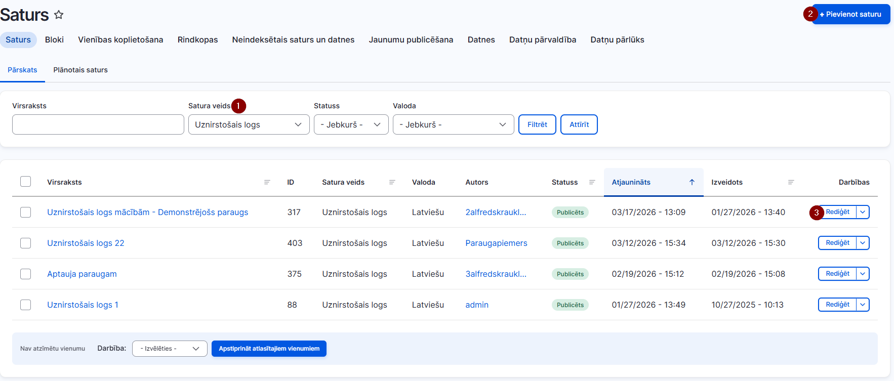Click date 01/27/2026 - 13:49 cell

648,305
